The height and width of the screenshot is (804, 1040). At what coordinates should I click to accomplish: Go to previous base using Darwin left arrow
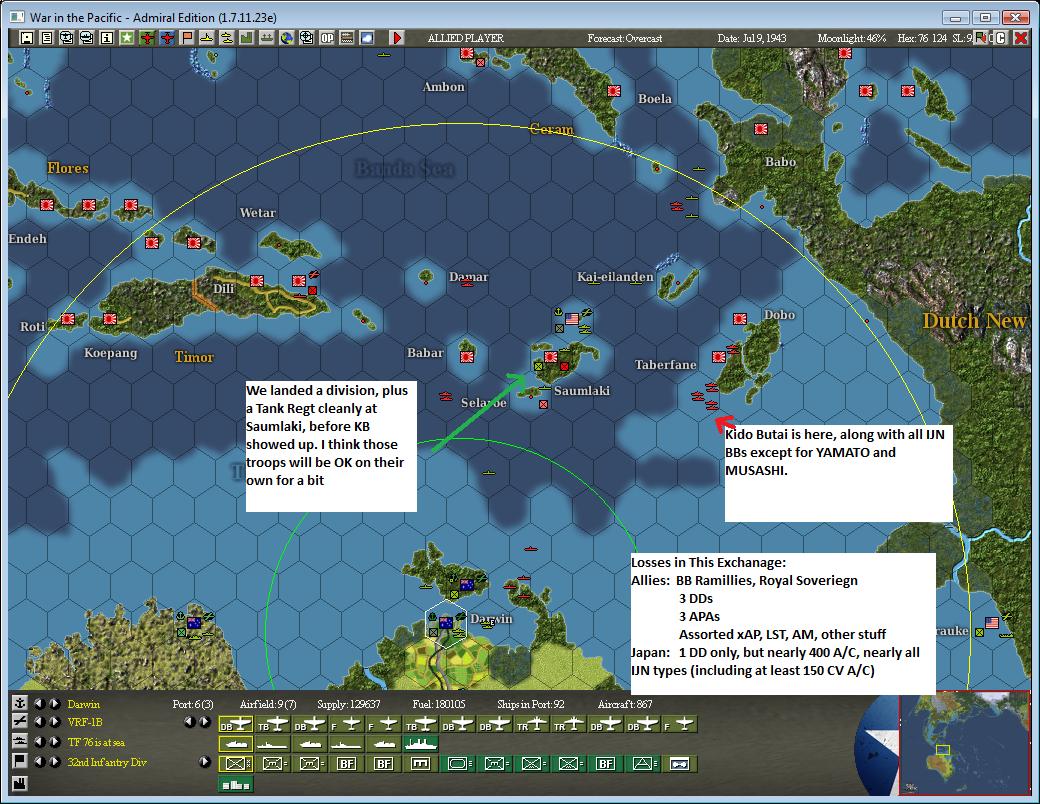tap(40, 703)
